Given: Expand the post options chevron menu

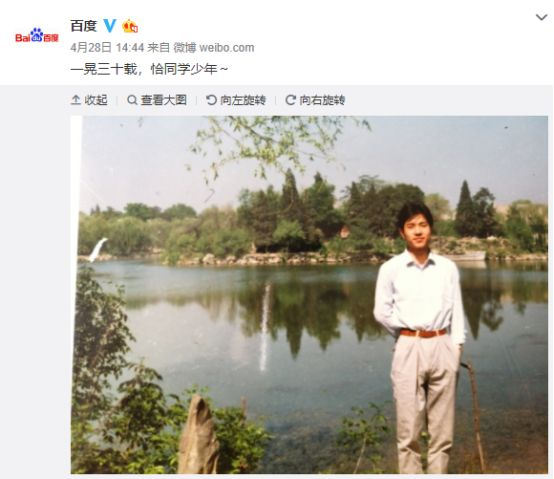Looking at the screenshot, I should click(541, 17).
